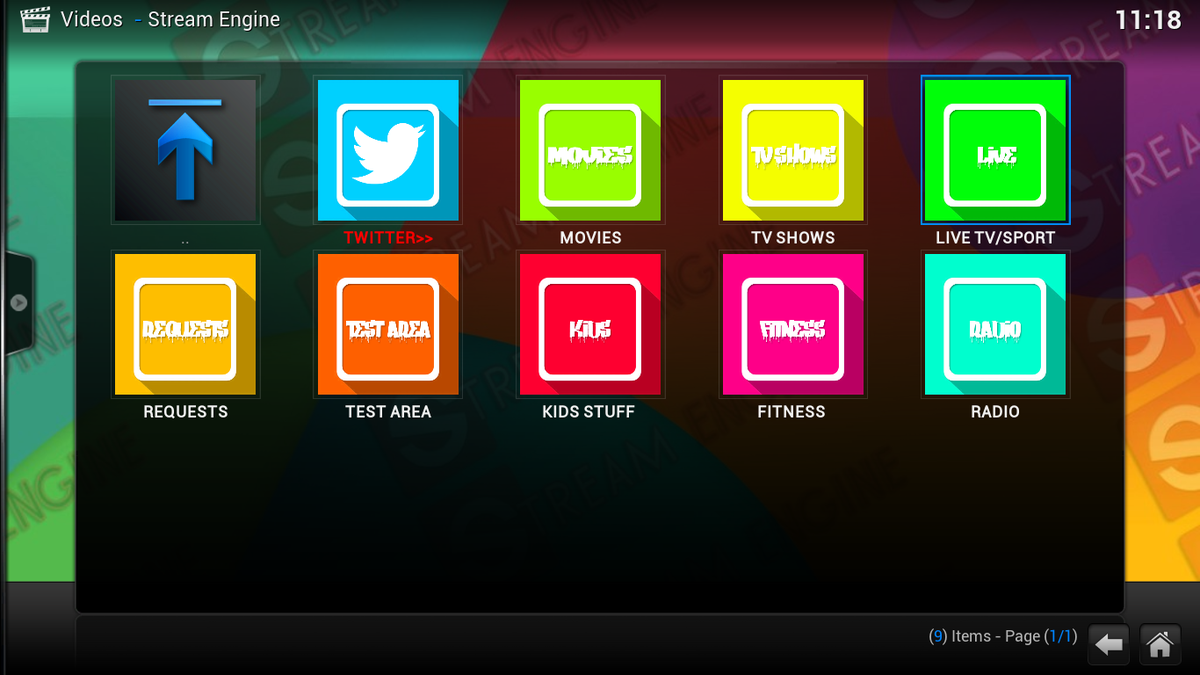Select the FITNESS tile
This screenshot has width=1200, height=675.
793,323
